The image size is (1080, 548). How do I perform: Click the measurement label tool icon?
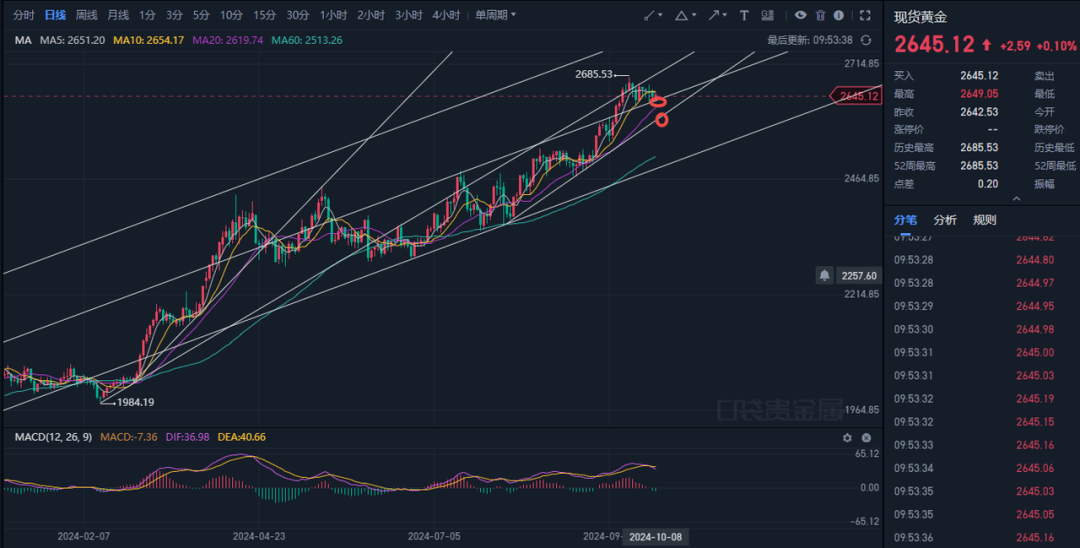[767, 15]
